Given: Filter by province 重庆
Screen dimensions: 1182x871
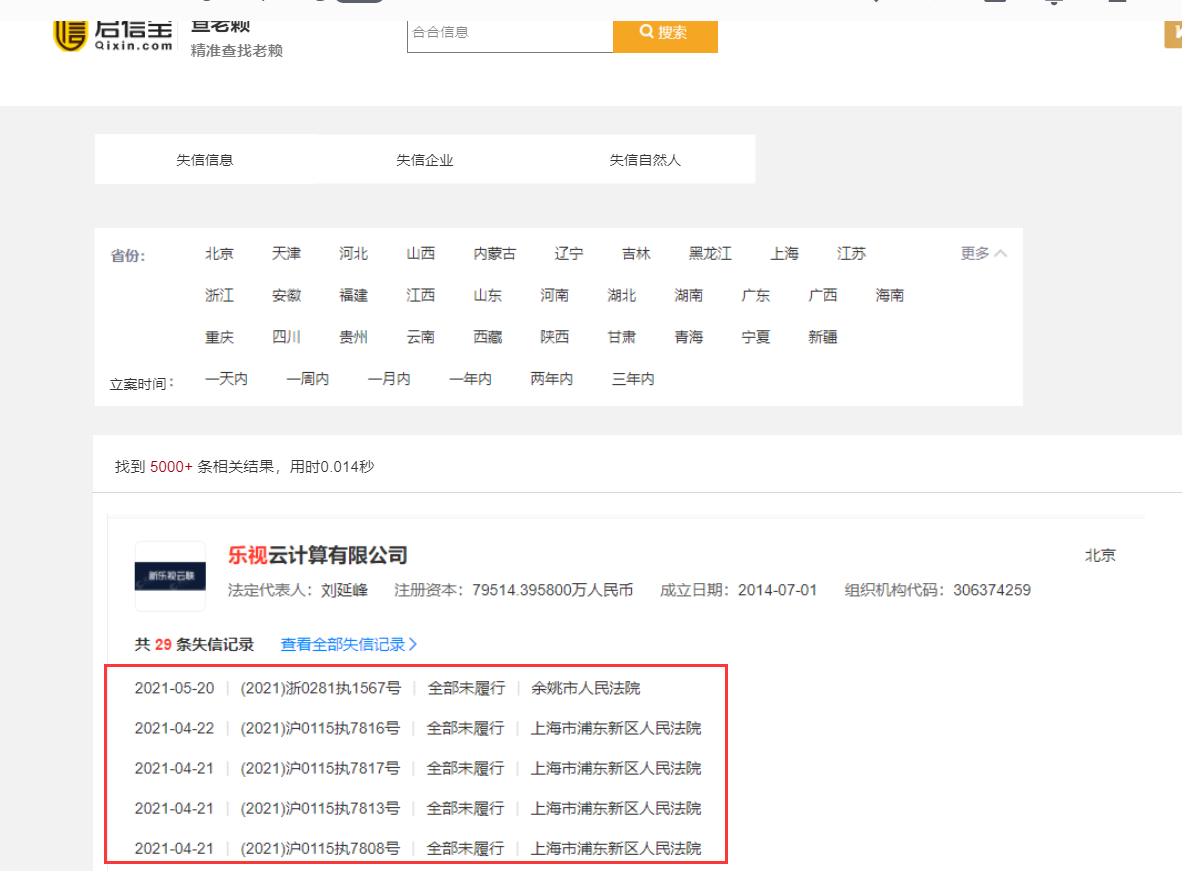Looking at the screenshot, I should pos(219,337).
